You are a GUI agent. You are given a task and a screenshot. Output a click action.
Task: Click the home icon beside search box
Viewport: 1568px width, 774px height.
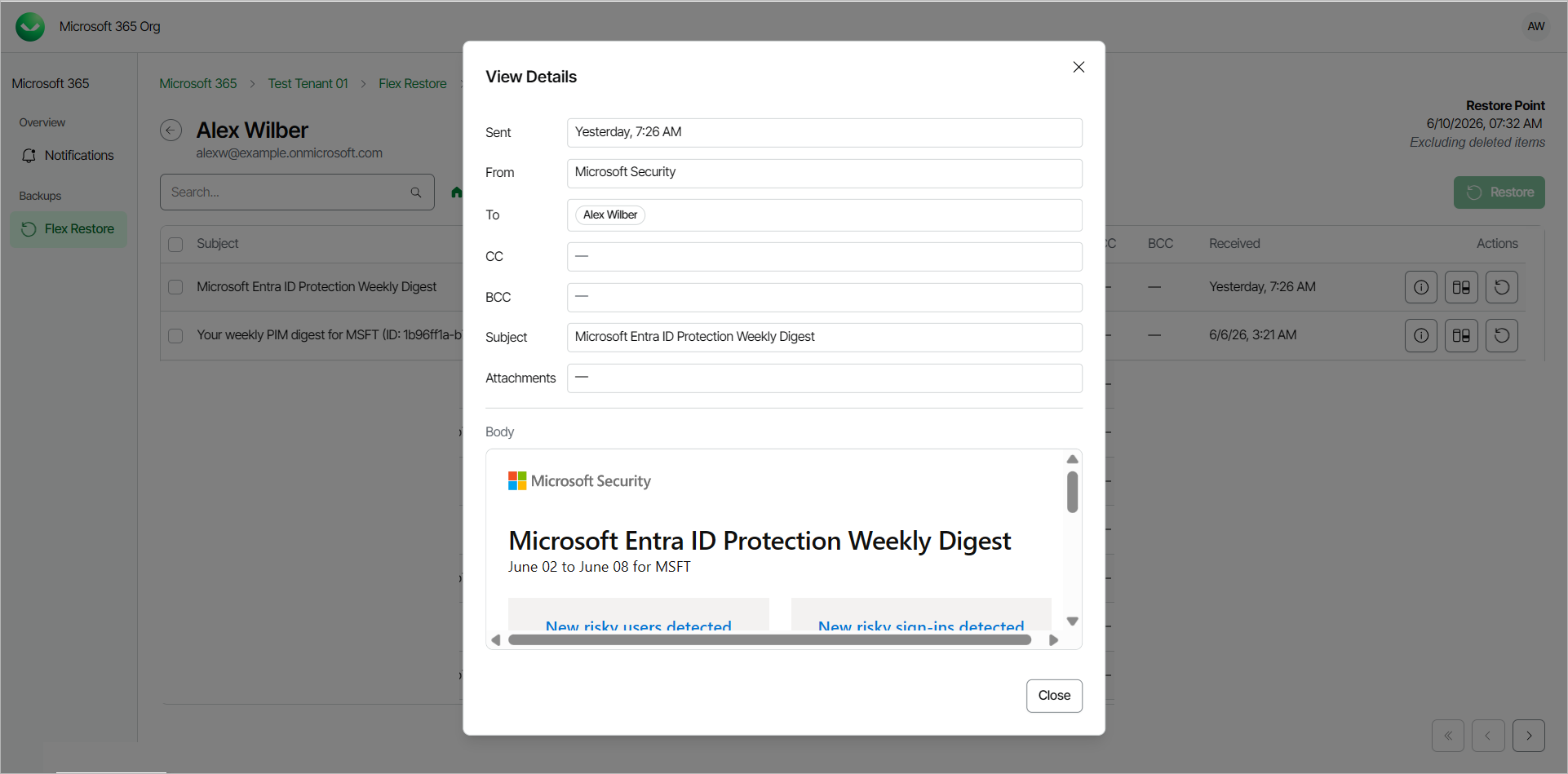tap(456, 192)
